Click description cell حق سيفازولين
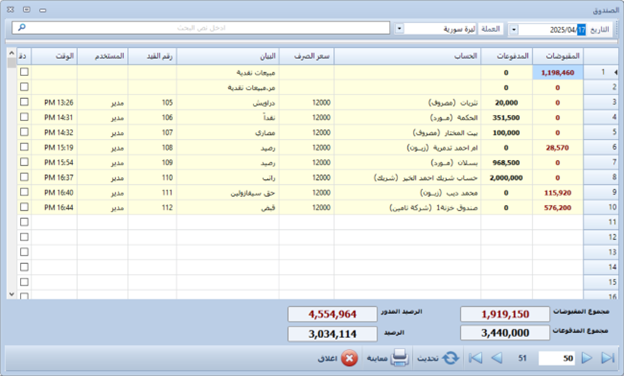This screenshot has height=376, width=624. point(228,193)
